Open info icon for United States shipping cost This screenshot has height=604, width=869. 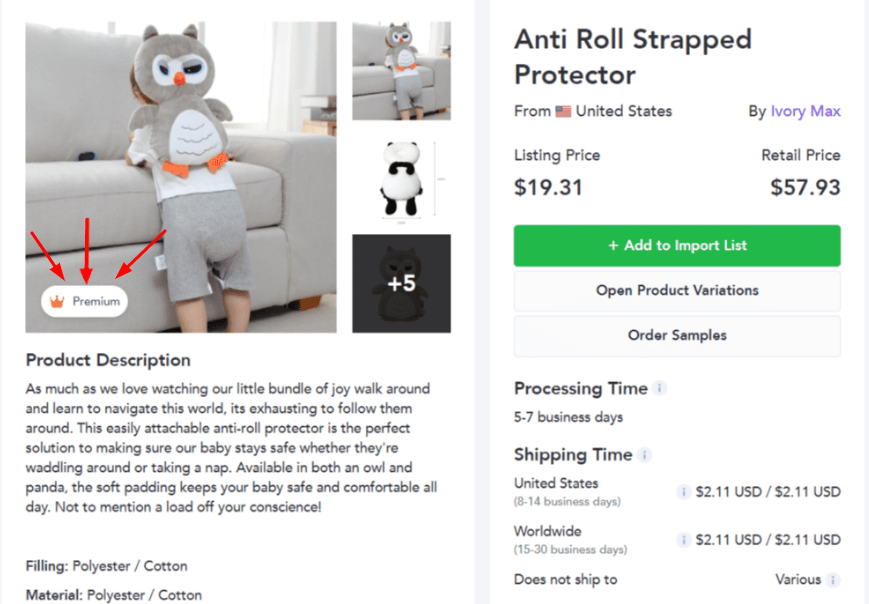point(684,492)
